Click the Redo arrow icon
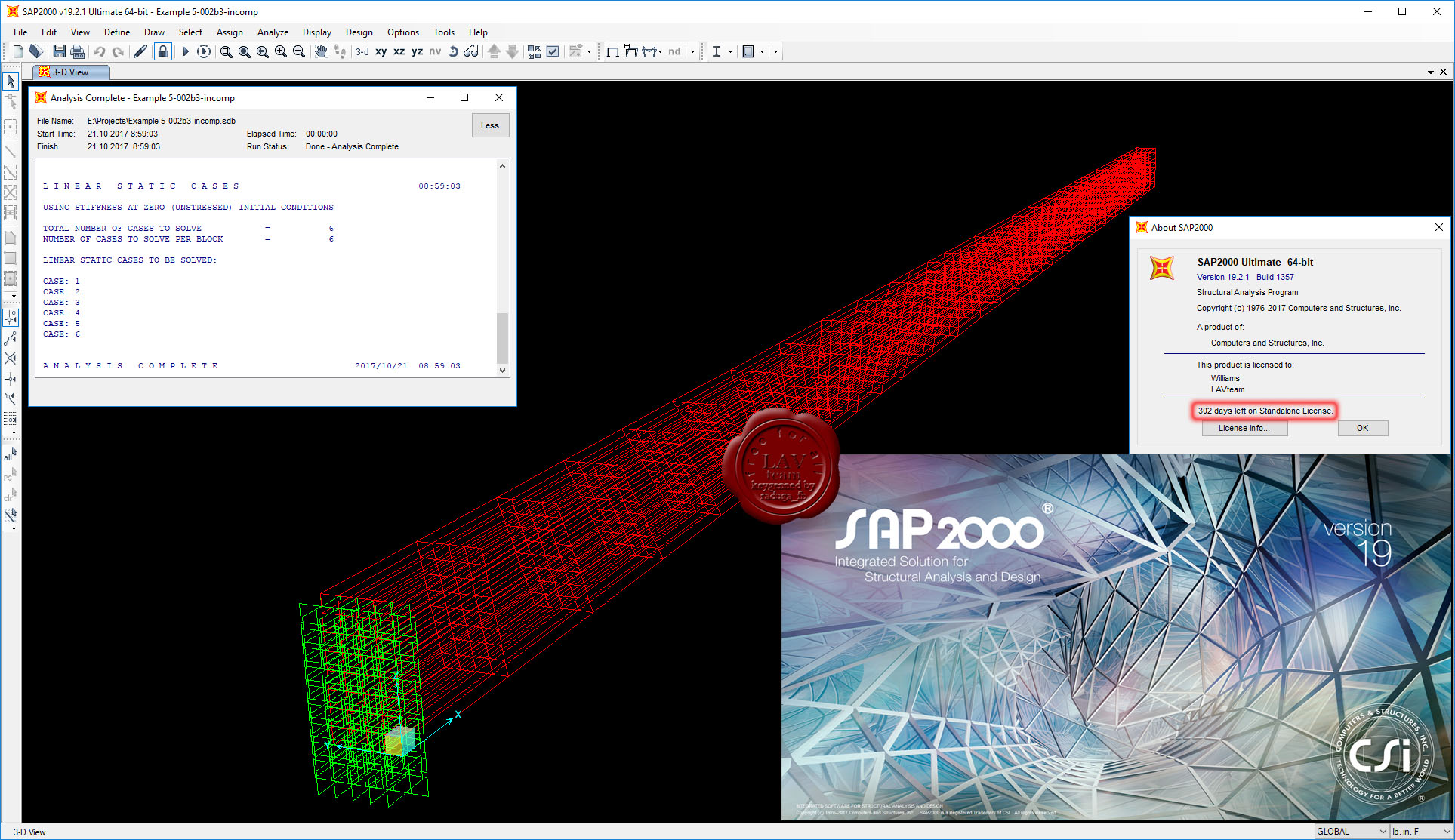 (118, 51)
